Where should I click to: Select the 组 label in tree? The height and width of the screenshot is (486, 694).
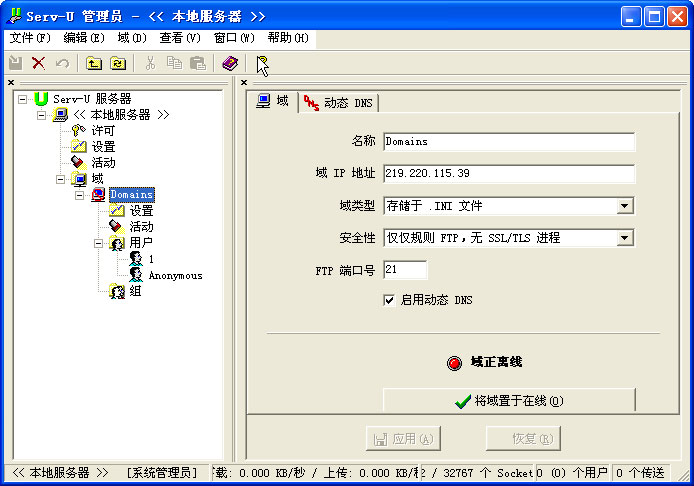point(135,291)
